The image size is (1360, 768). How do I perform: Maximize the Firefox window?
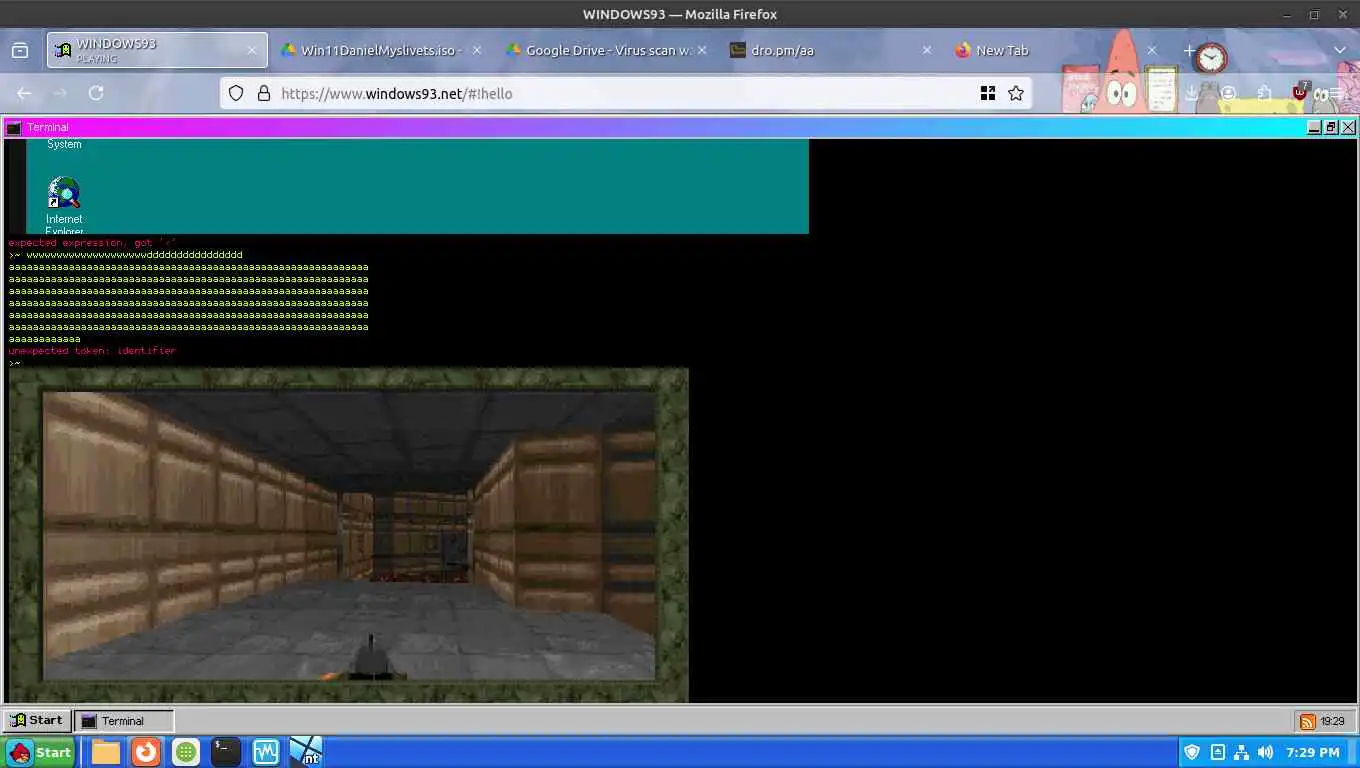1314,14
